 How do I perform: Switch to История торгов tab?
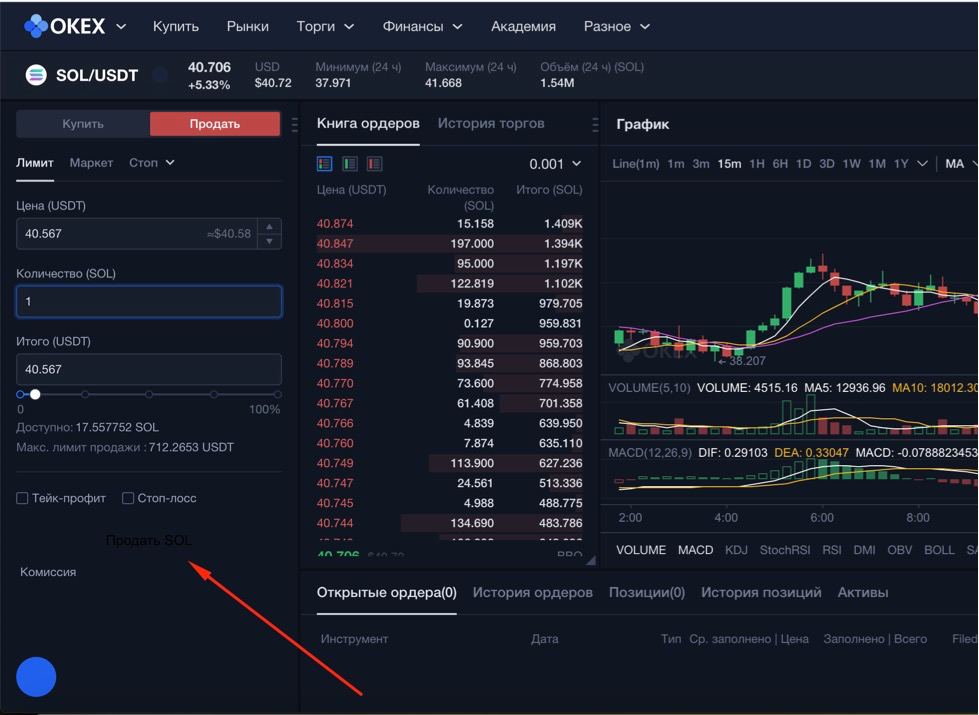click(x=491, y=123)
